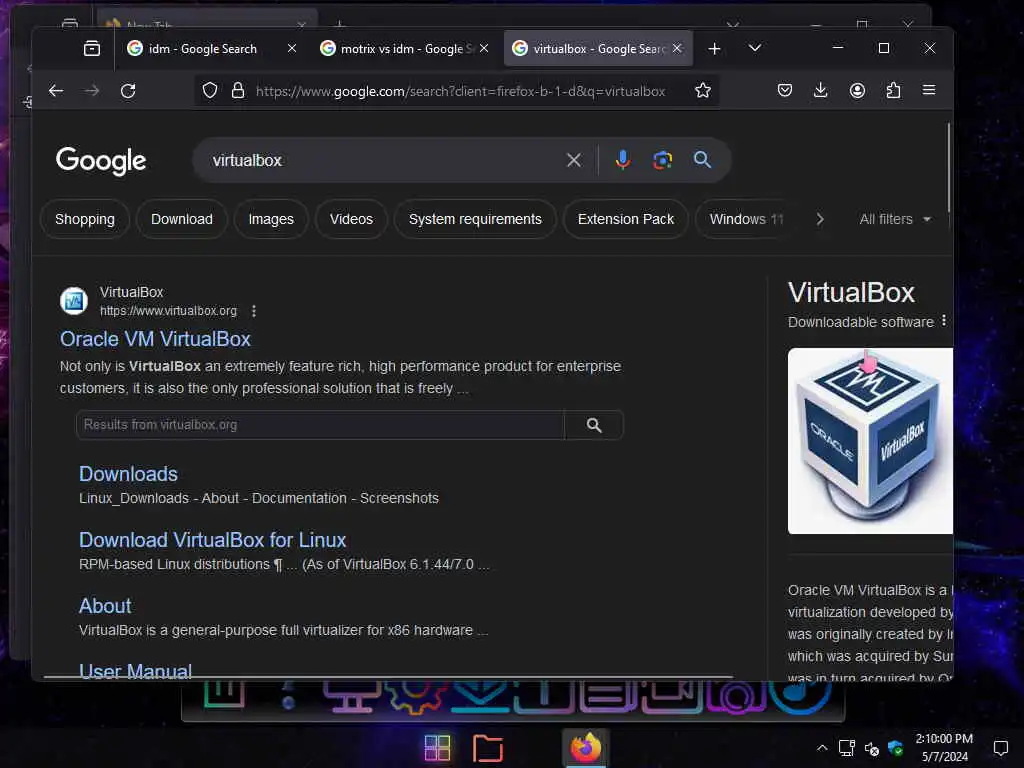Reload the current page
The height and width of the screenshot is (768, 1024).
point(128,91)
